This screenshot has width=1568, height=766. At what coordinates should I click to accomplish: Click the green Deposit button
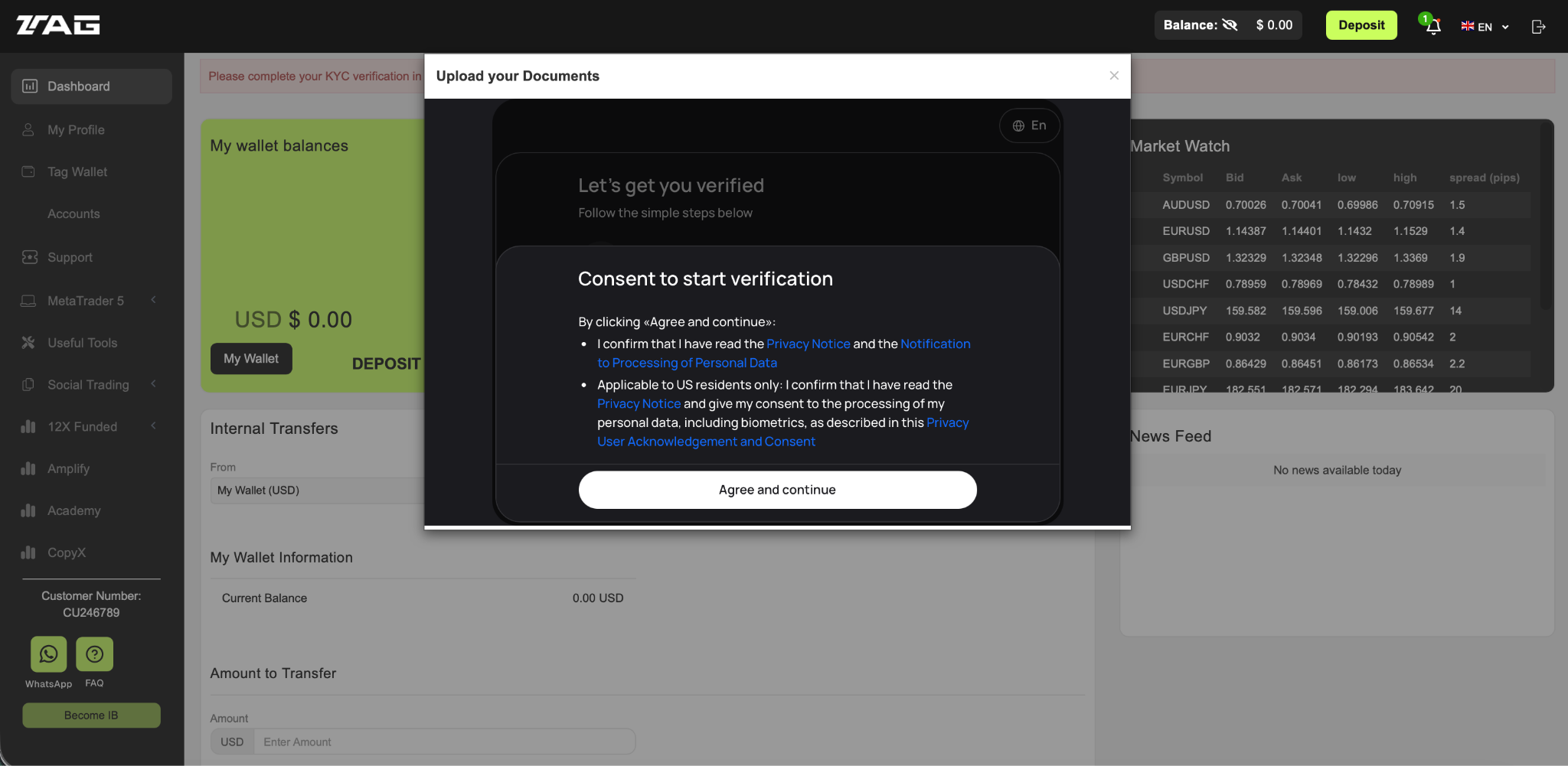1361,25
